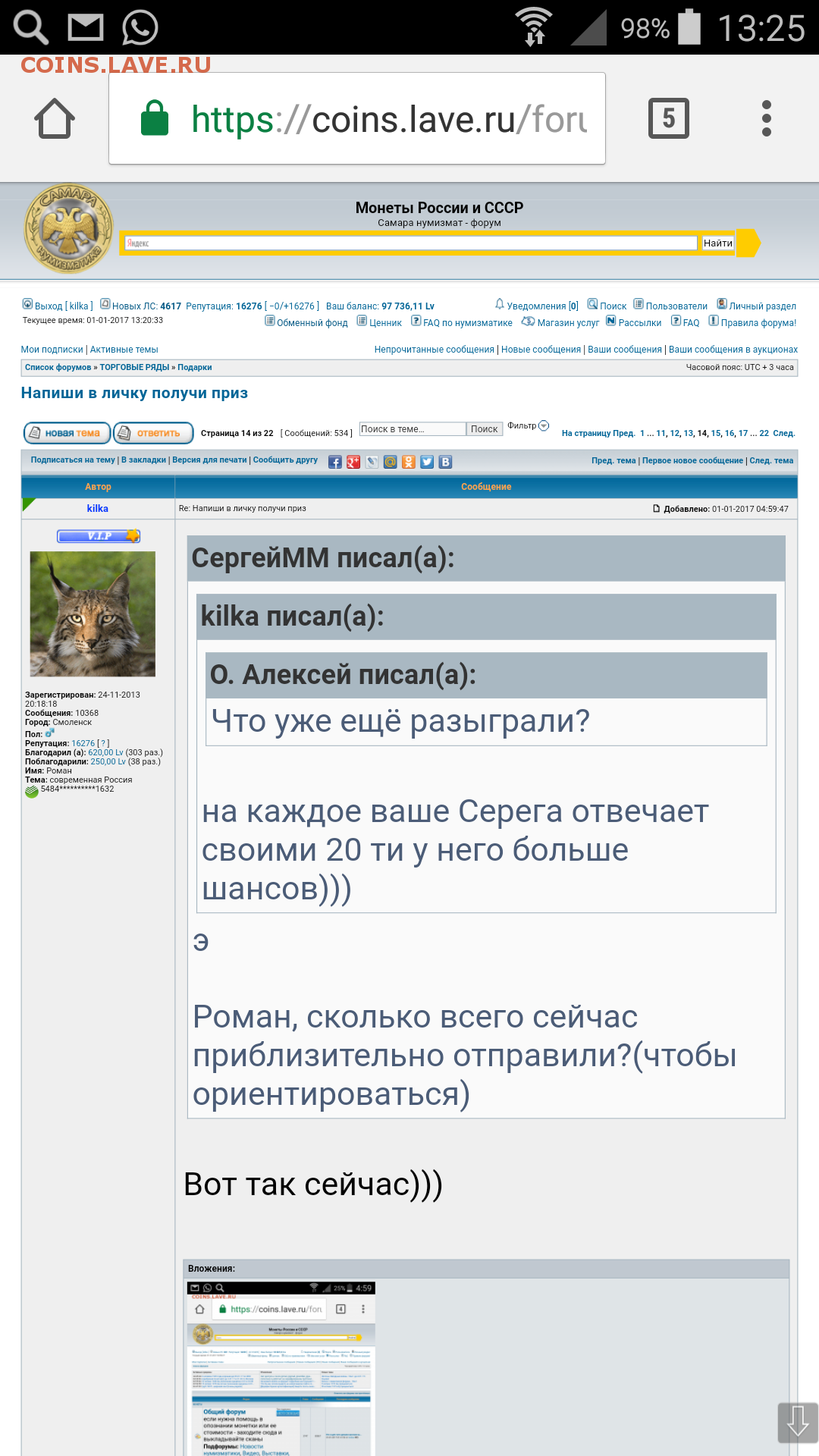The image size is (819, 1456).
Task: Share the topic on Facebook
Action: click(x=335, y=462)
